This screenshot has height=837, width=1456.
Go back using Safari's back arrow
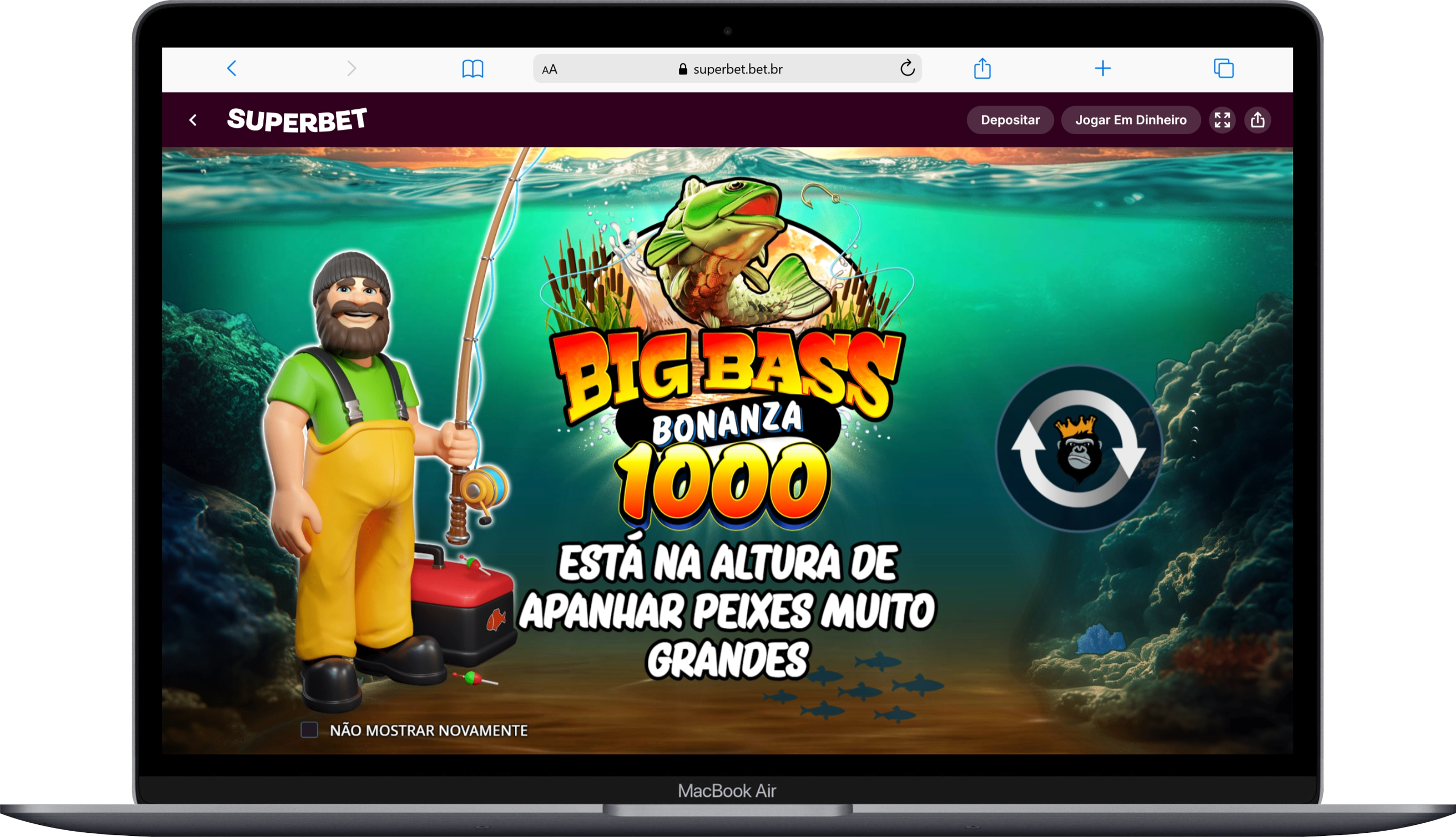click(x=232, y=69)
